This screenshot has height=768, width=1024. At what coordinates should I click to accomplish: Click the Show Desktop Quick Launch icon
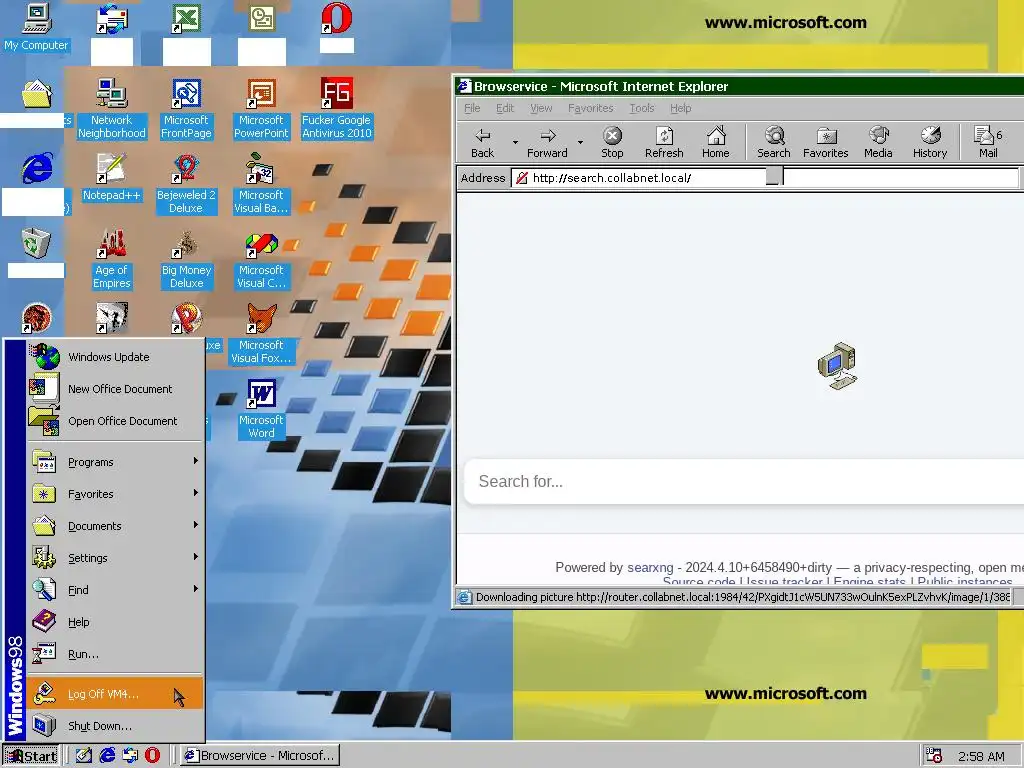tap(84, 756)
